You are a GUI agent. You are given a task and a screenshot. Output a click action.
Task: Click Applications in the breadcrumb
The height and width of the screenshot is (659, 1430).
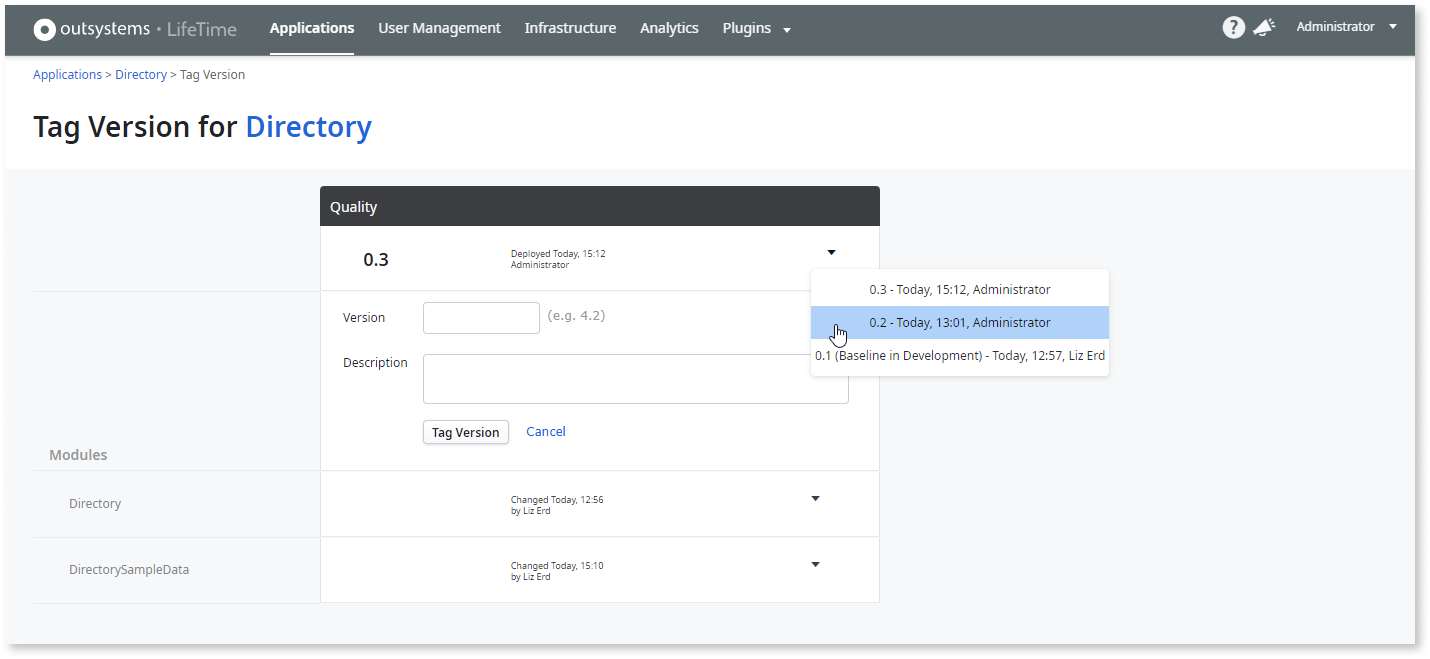point(67,75)
